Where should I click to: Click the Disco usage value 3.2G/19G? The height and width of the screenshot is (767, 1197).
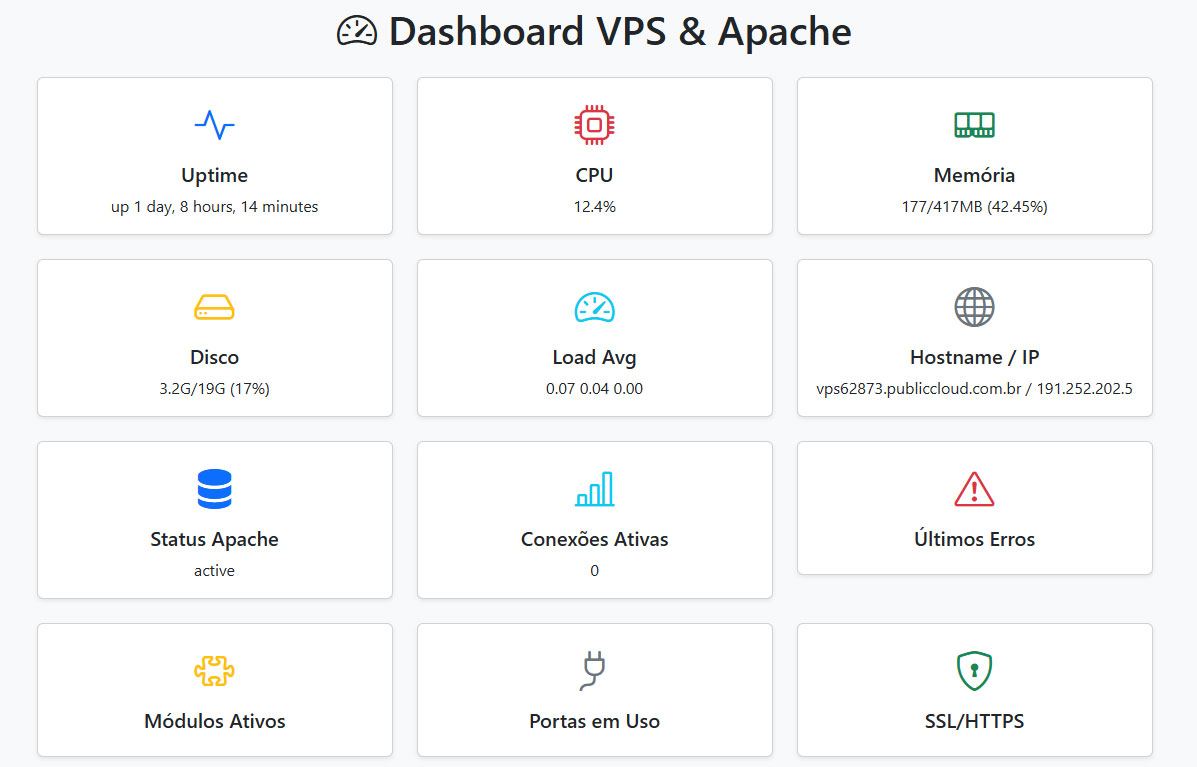tap(214, 388)
